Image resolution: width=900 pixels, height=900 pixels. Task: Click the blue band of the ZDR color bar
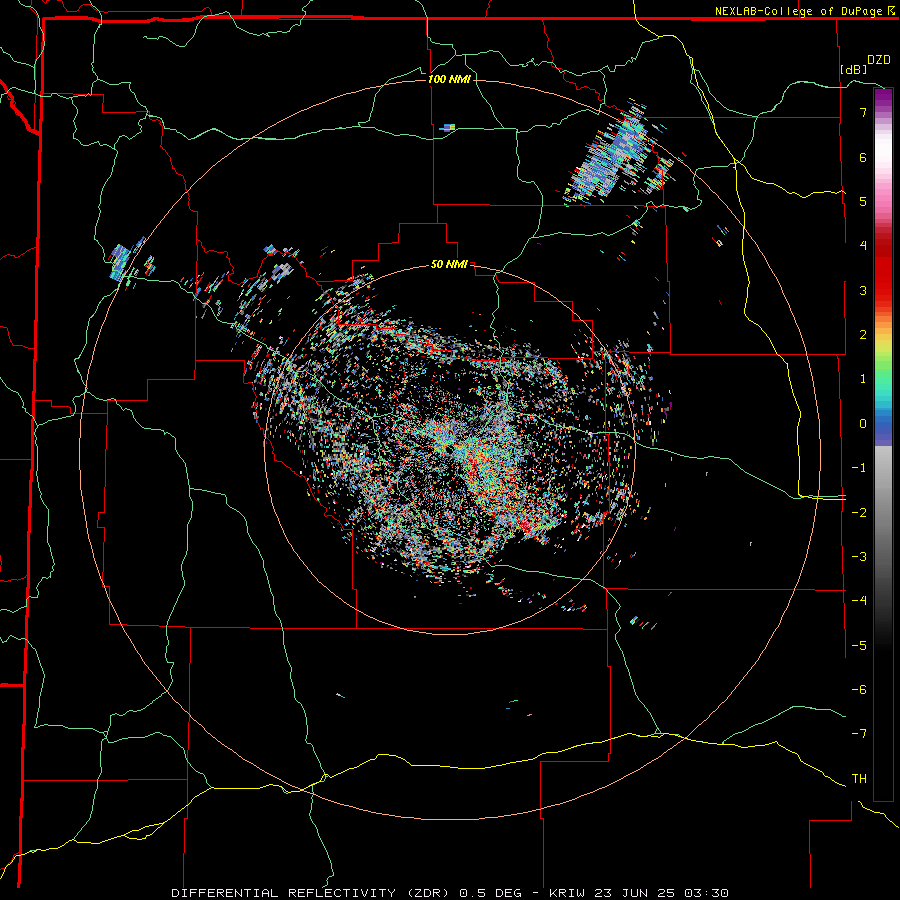pyautogui.click(x=883, y=426)
